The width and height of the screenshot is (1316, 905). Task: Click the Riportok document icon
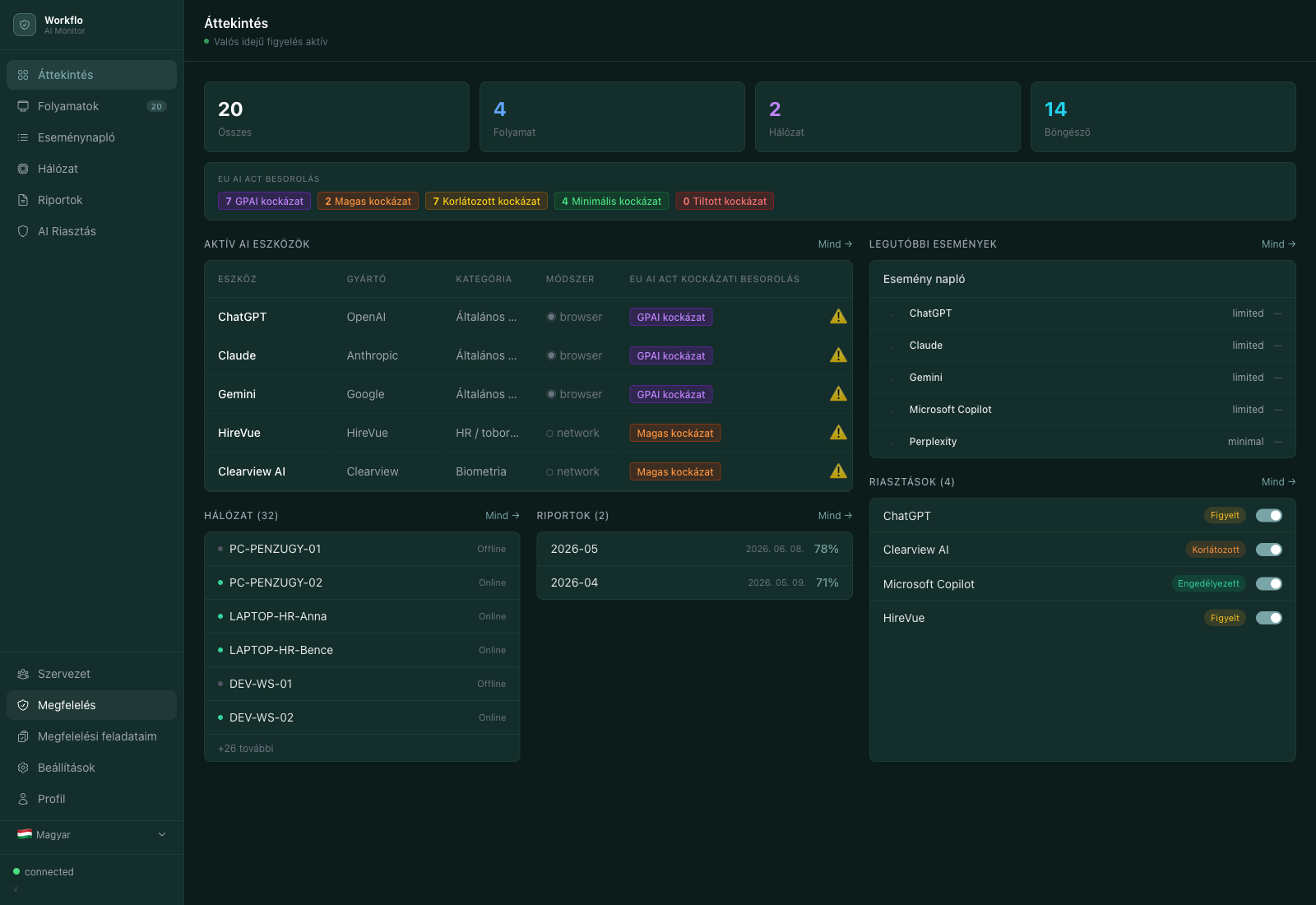(23, 200)
